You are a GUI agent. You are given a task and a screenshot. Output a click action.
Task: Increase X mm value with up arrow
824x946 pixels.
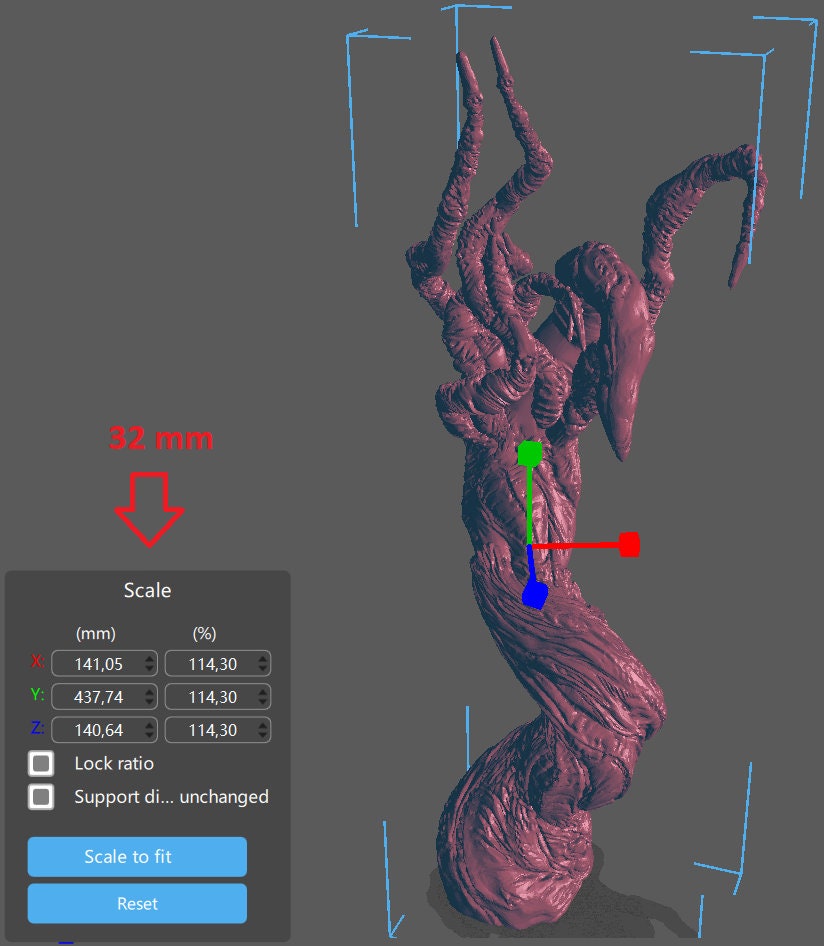(x=150, y=658)
